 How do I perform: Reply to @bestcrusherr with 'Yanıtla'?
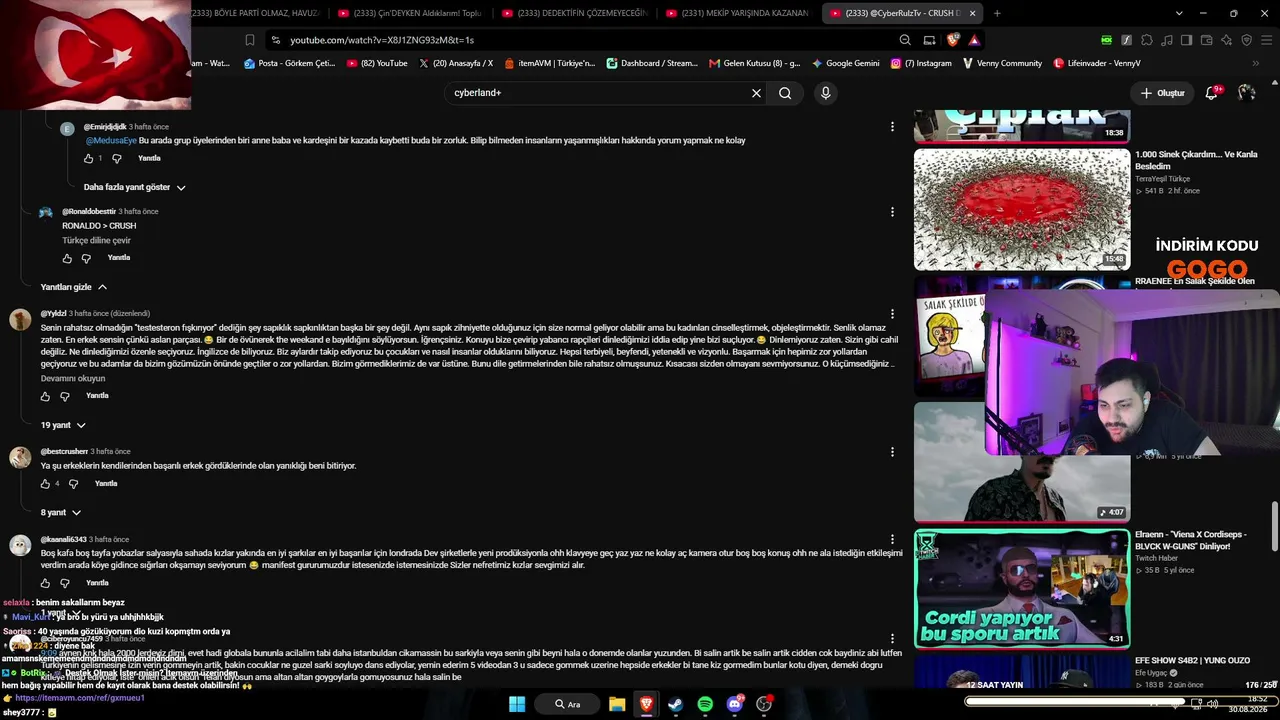pos(106,484)
